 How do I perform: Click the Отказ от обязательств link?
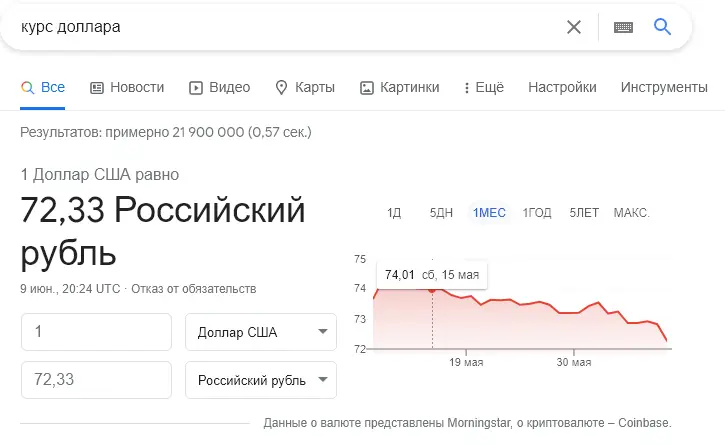(x=194, y=289)
